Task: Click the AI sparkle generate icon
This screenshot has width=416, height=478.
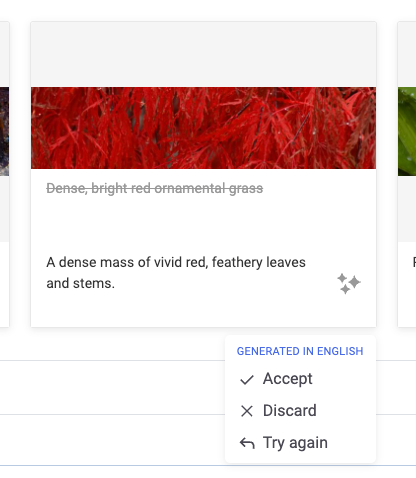Action: pyautogui.click(x=349, y=284)
